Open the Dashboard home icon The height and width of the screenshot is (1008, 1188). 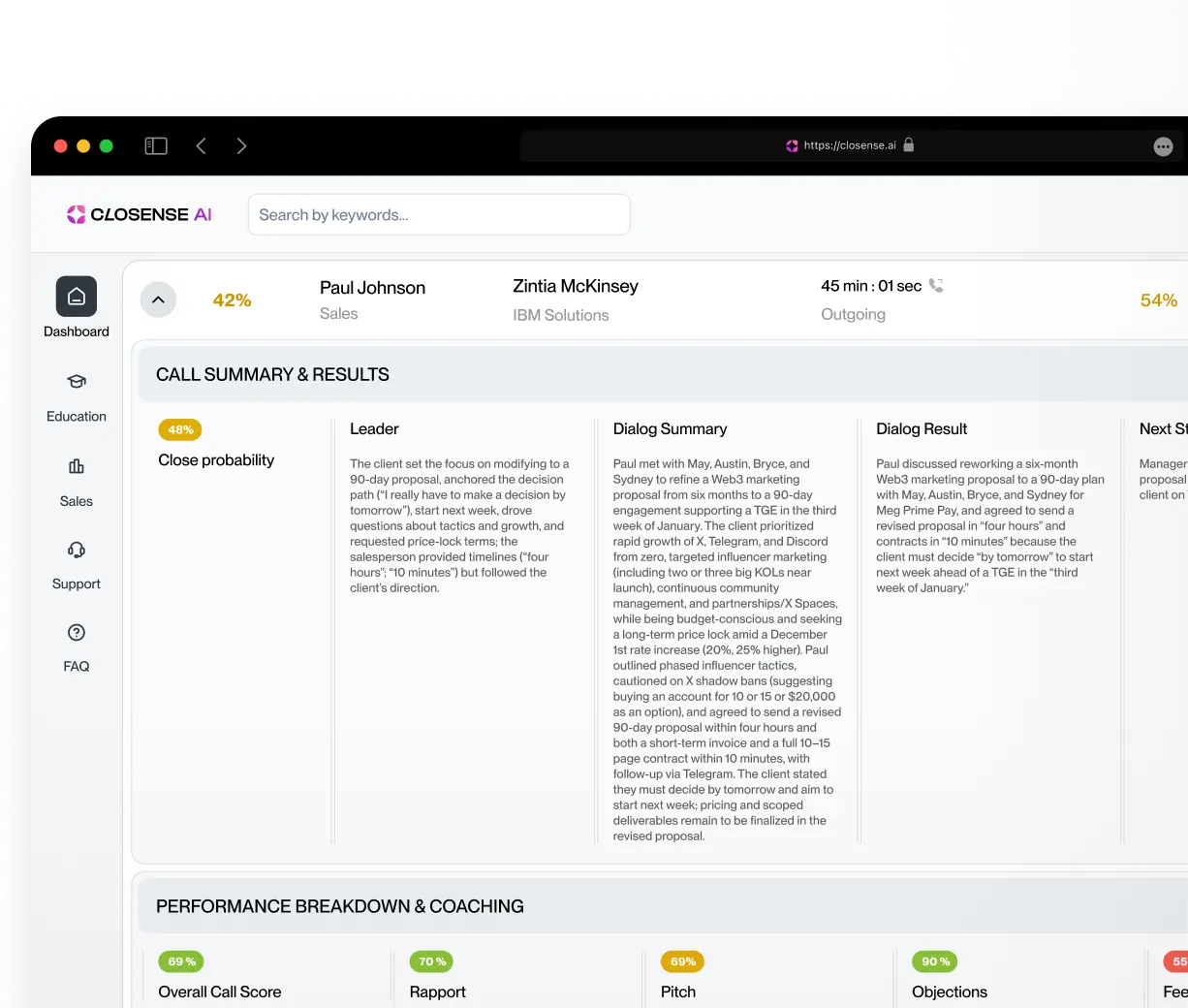(x=77, y=297)
